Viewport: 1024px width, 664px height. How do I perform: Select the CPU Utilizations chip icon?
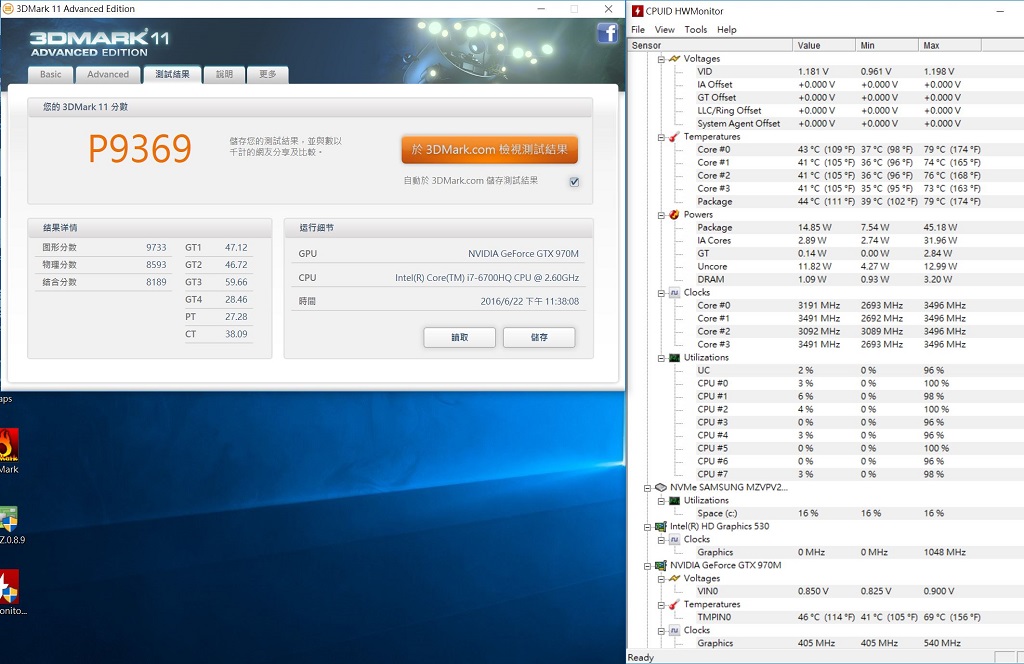pyautogui.click(x=675, y=358)
